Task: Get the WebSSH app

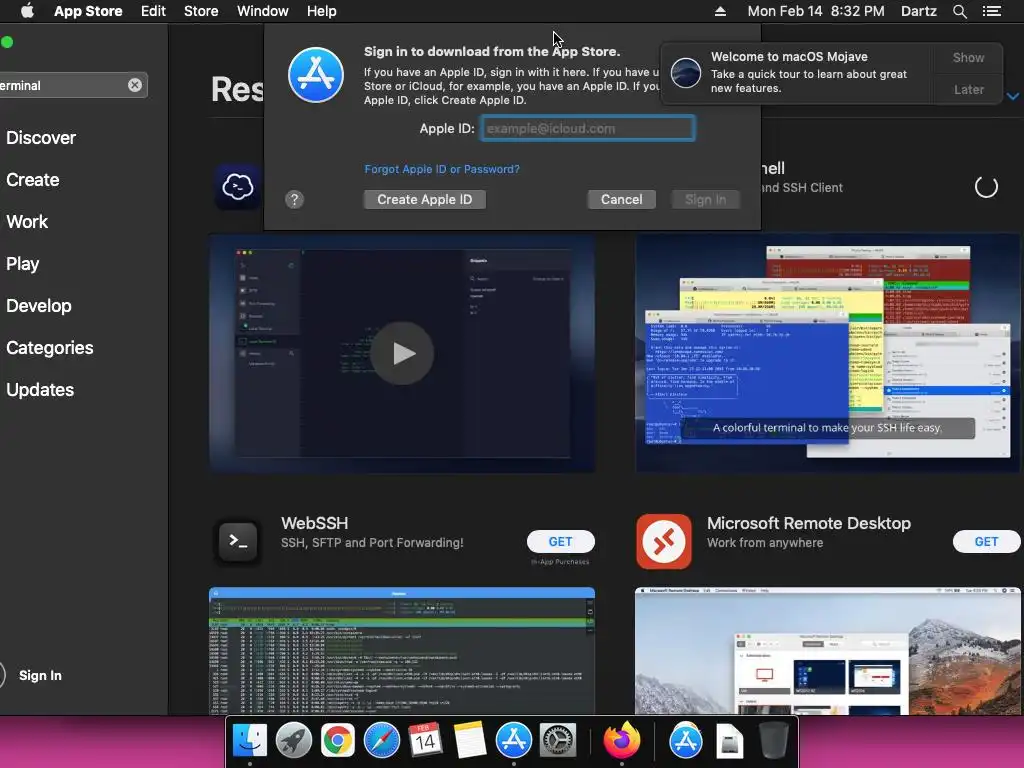Action: pyautogui.click(x=560, y=541)
